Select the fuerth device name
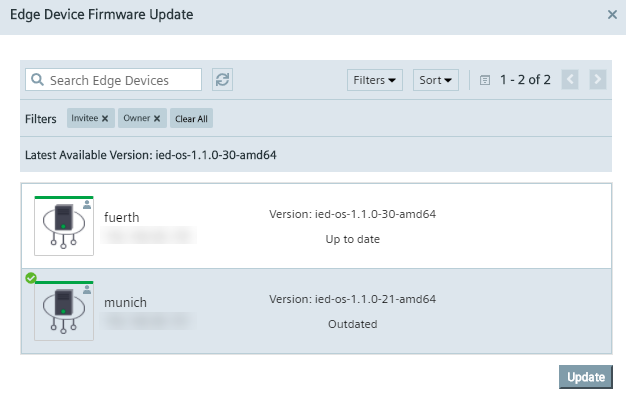 coord(122,218)
